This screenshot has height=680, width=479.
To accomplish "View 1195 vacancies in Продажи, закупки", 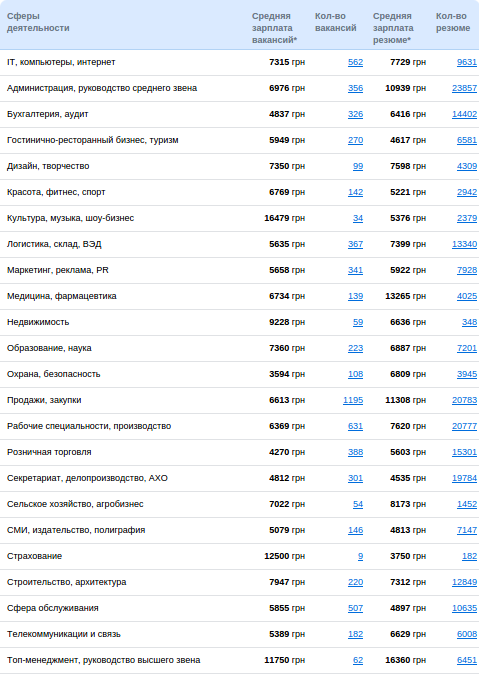I will tap(353, 401).
